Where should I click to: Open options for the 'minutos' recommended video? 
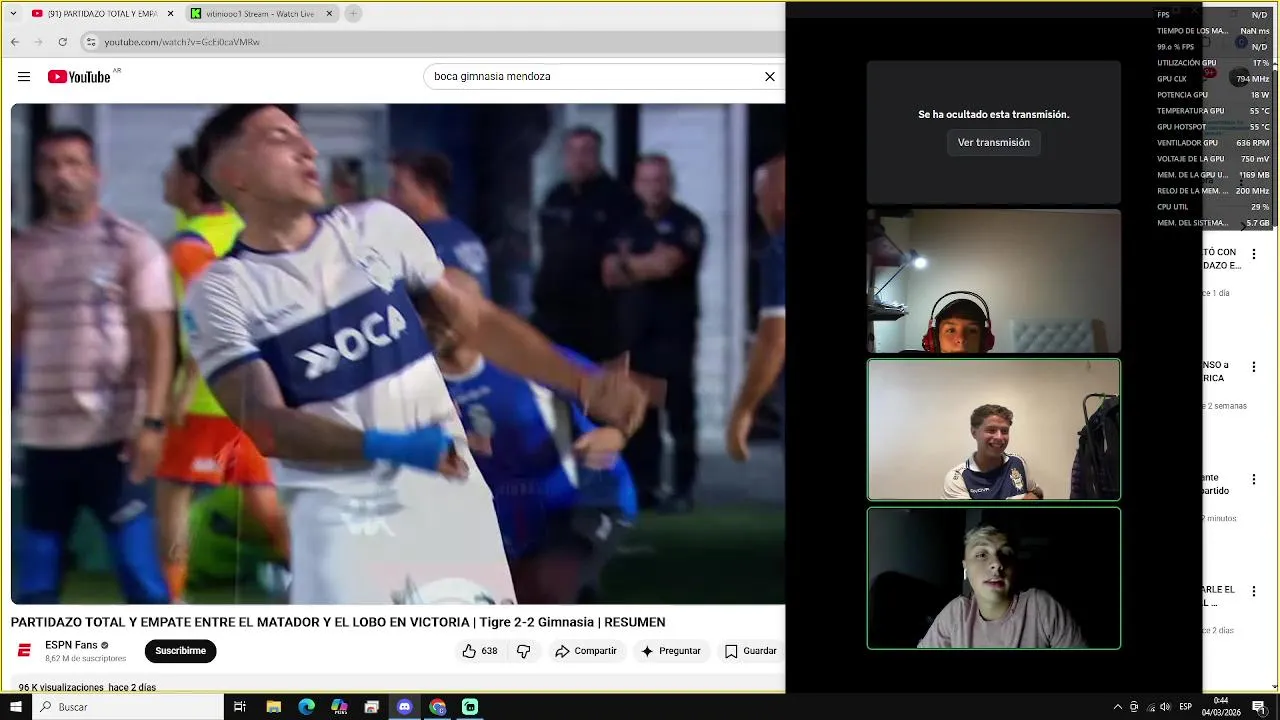point(1253,481)
